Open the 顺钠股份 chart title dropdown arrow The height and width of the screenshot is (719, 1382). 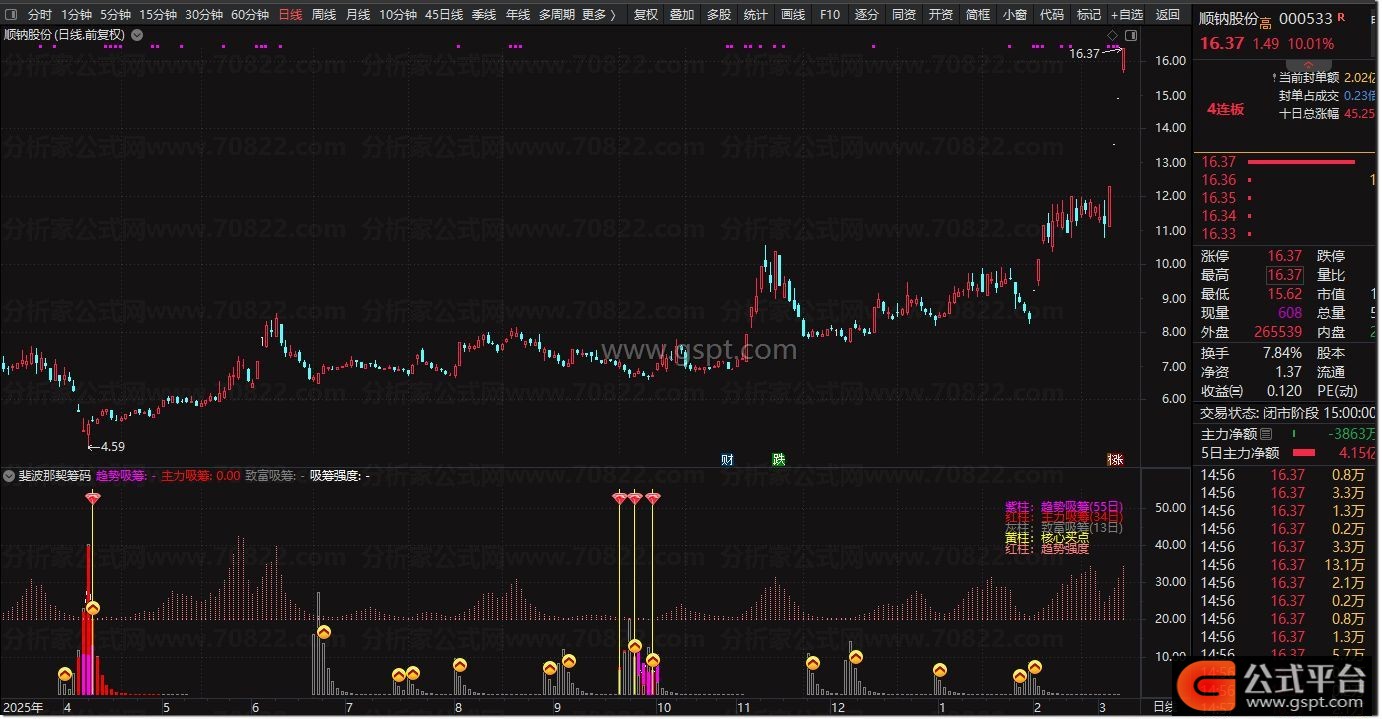[x=137, y=35]
